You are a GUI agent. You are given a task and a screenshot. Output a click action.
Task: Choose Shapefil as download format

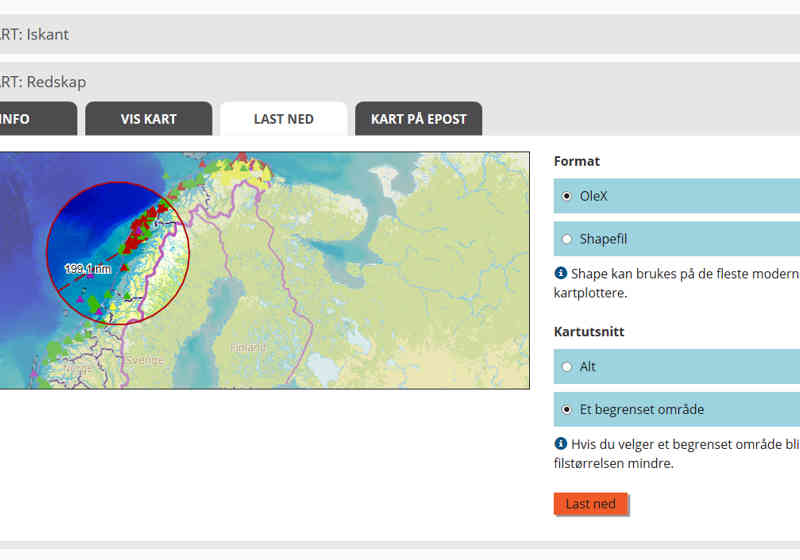(x=568, y=239)
